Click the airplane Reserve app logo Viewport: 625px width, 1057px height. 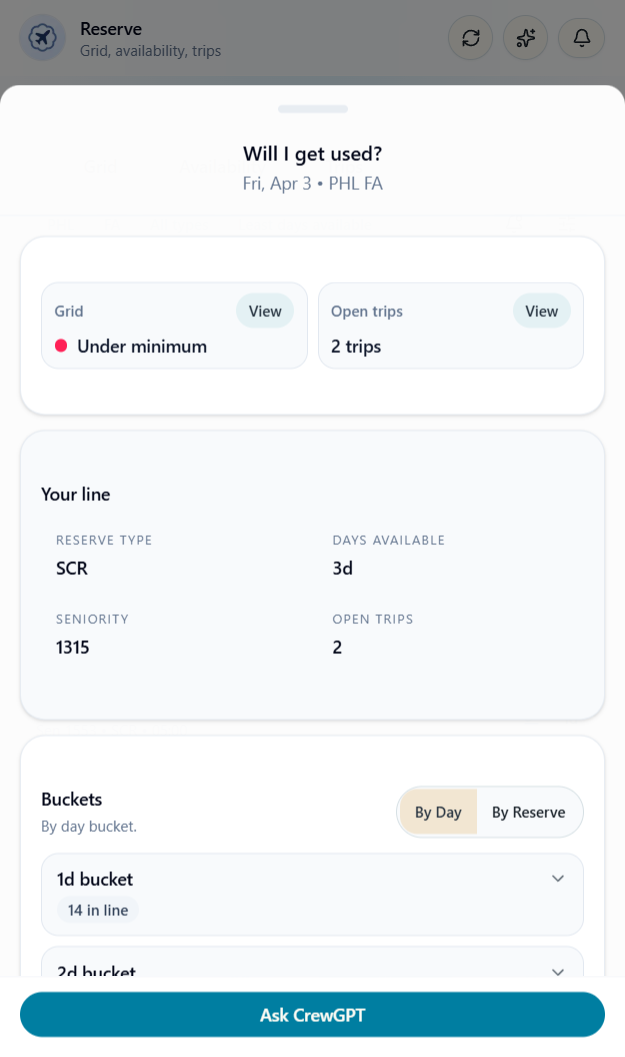(x=42, y=38)
